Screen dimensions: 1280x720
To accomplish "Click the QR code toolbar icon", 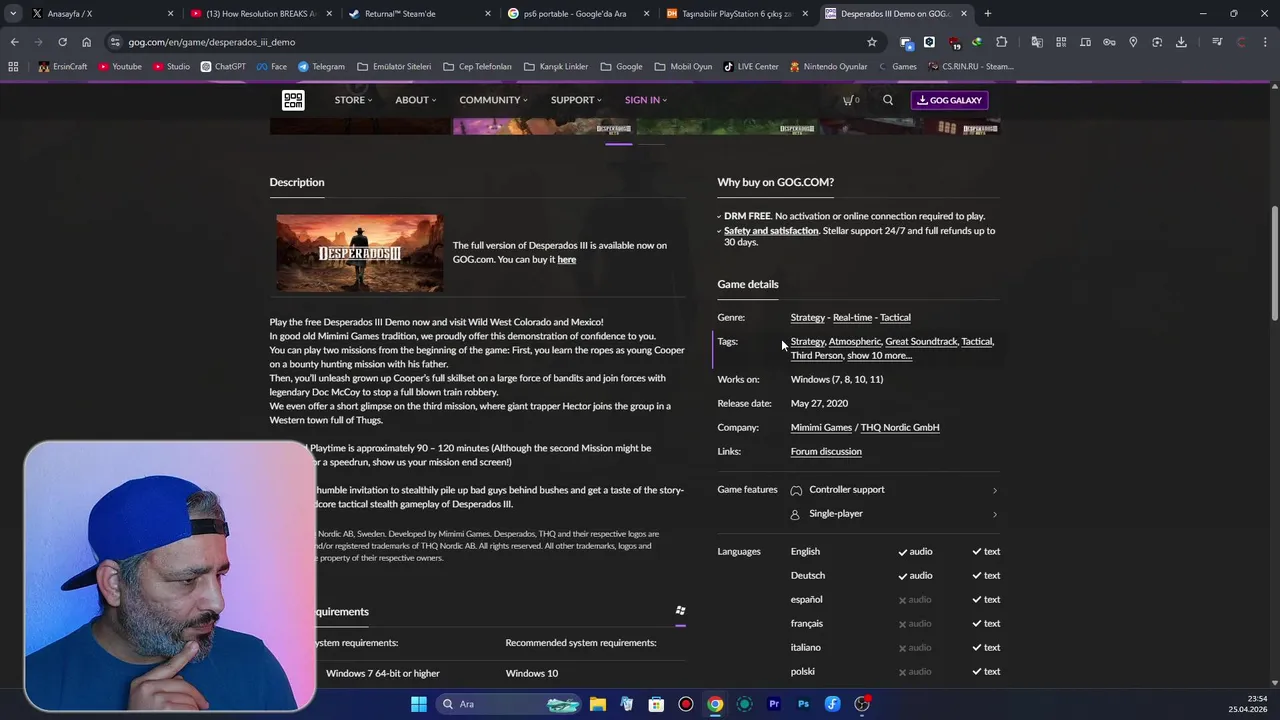I will tap(1061, 42).
